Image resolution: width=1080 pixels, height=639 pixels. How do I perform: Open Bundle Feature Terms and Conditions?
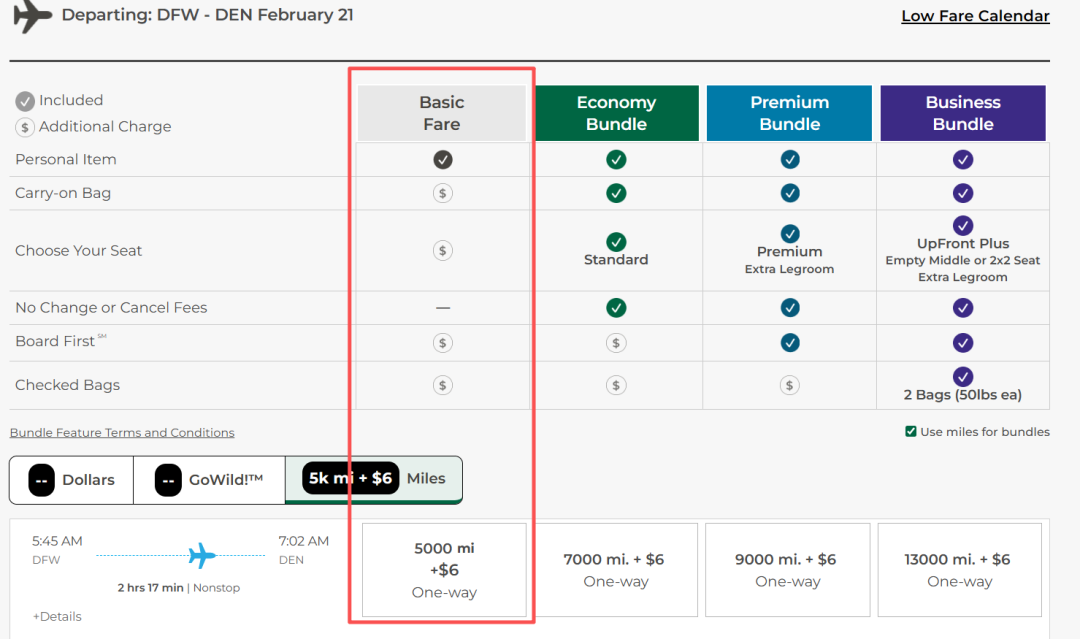[122, 433]
